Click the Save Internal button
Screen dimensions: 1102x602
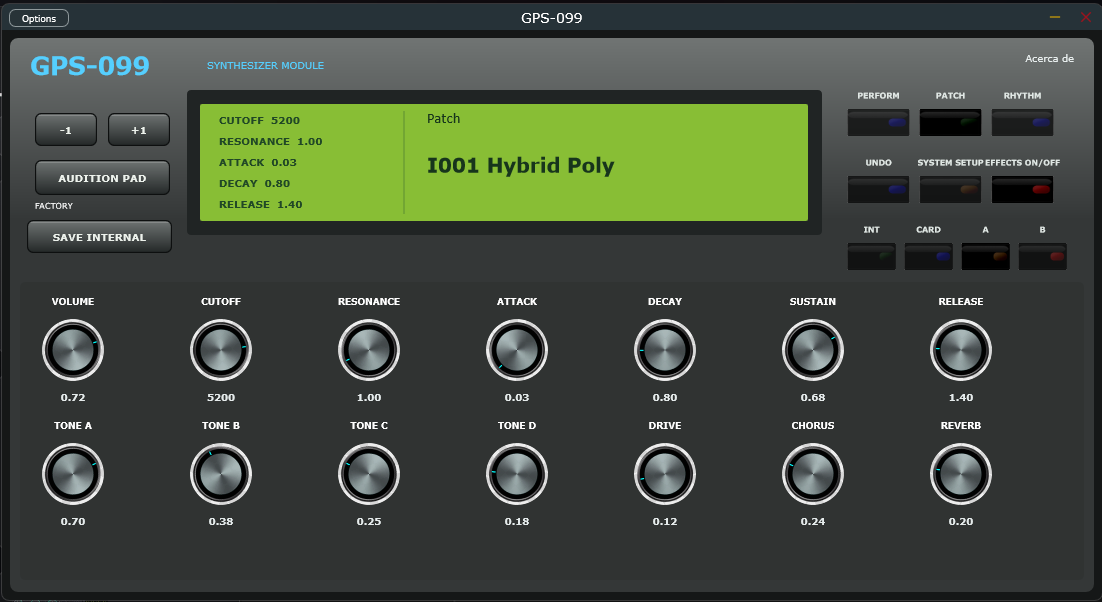99,237
